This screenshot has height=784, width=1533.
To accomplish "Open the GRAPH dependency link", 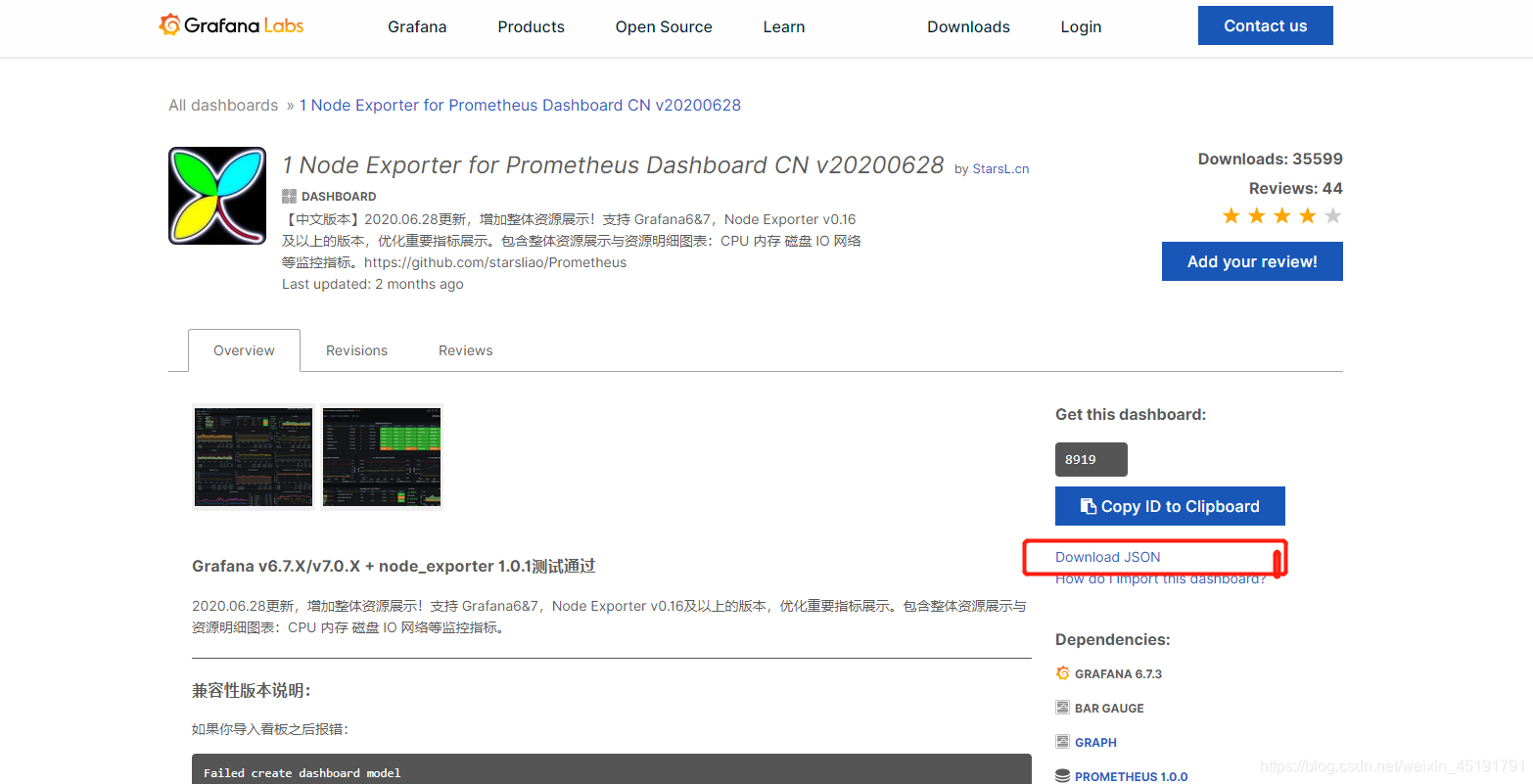I will click(x=1095, y=742).
